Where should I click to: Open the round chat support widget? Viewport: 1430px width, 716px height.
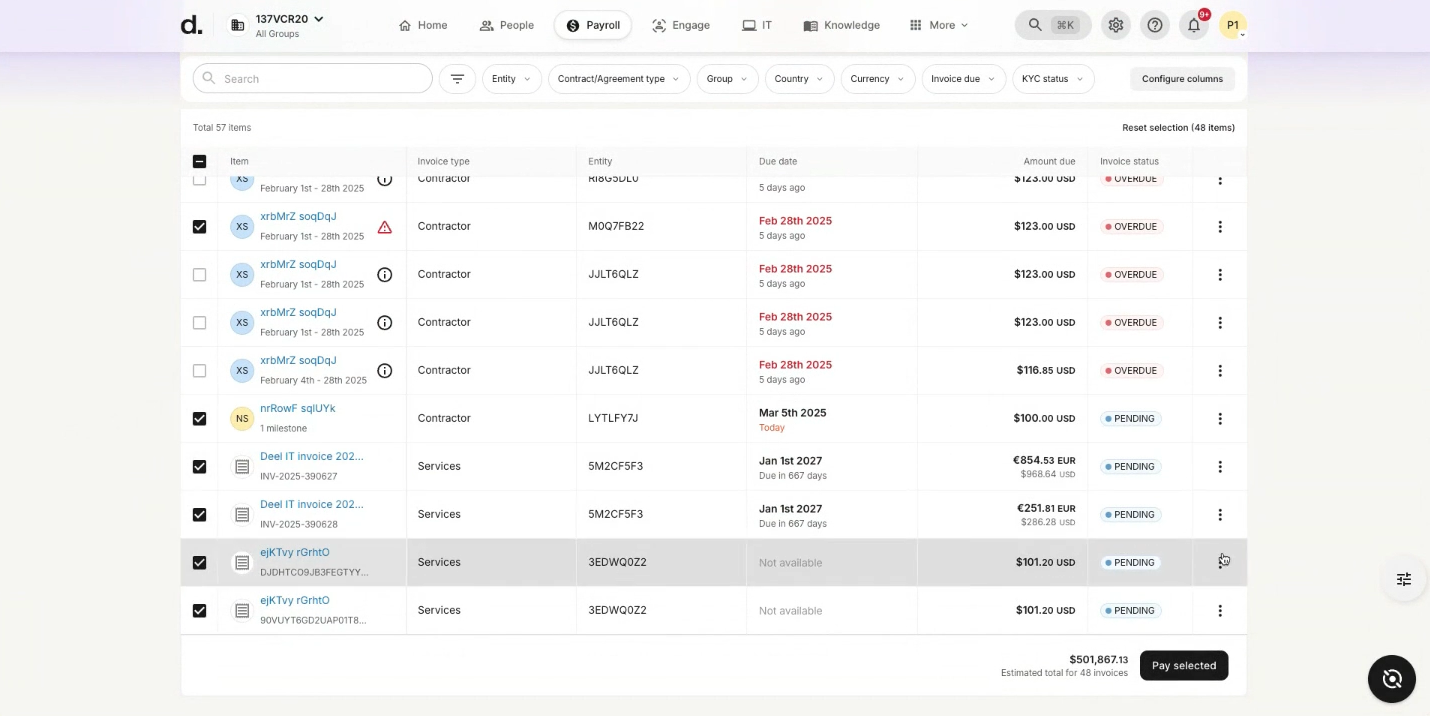pyautogui.click(x=1391, y=679)
